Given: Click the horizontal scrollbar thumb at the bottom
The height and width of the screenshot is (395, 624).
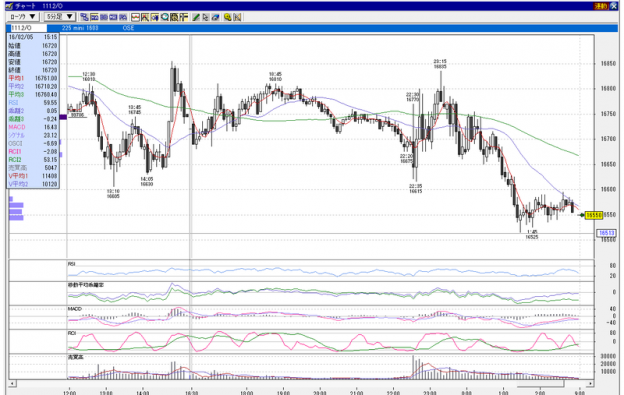Looking at the screenshot, I should pos(540,383).
